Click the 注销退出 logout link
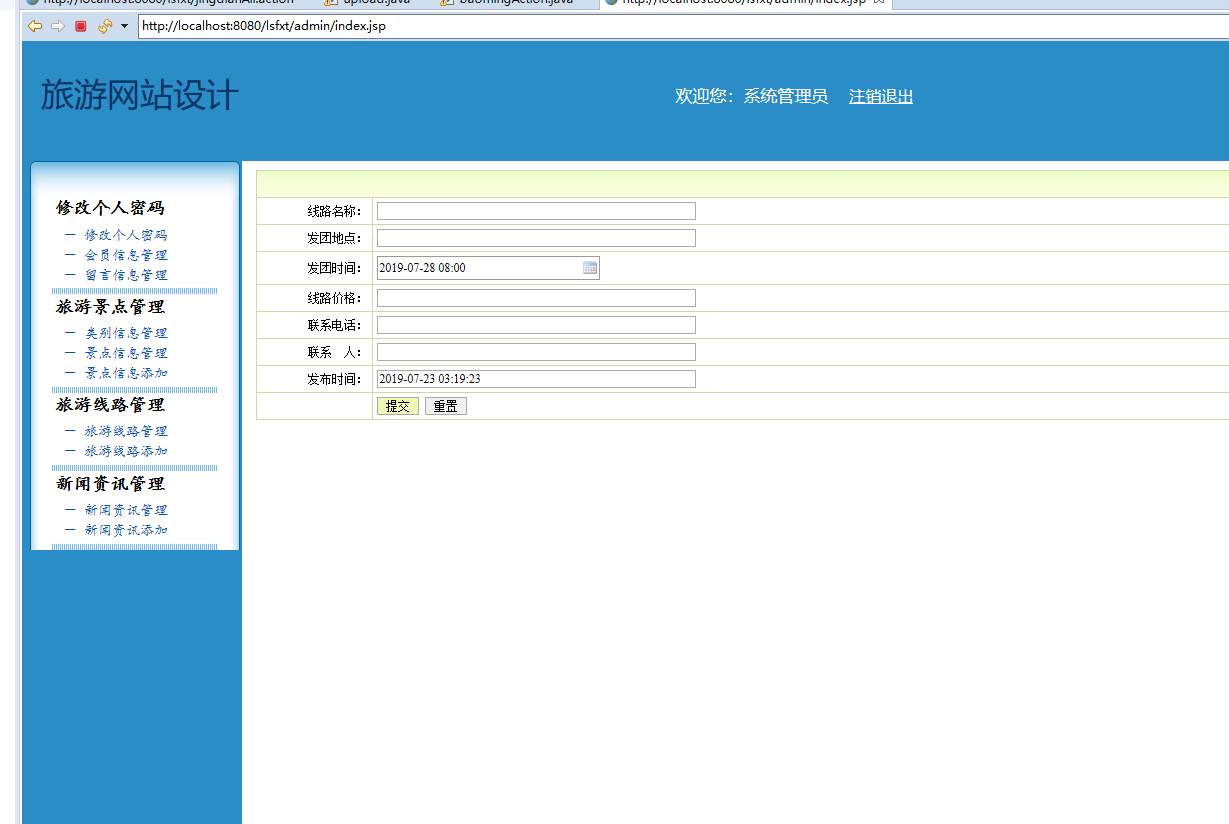 coord(881,96)
